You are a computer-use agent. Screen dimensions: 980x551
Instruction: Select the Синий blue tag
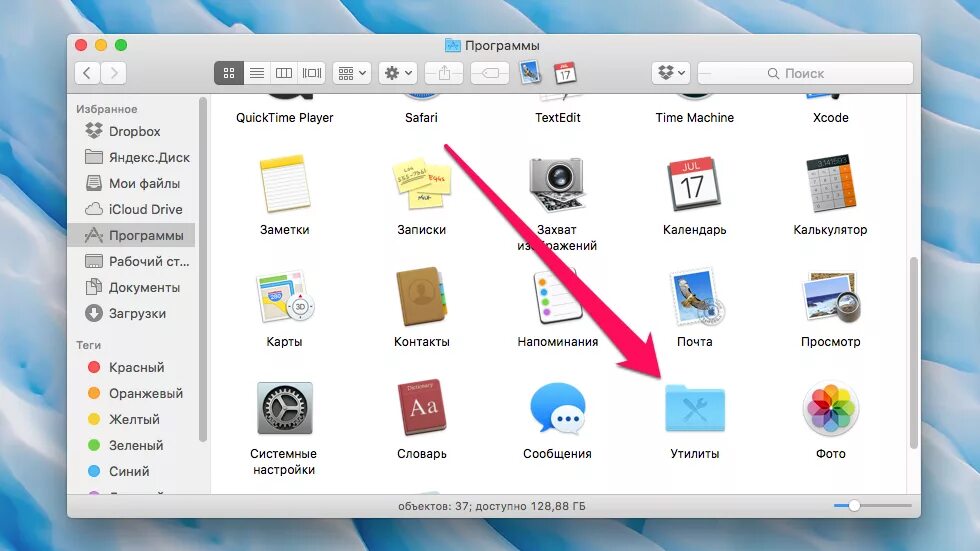[x=131, y=471]
